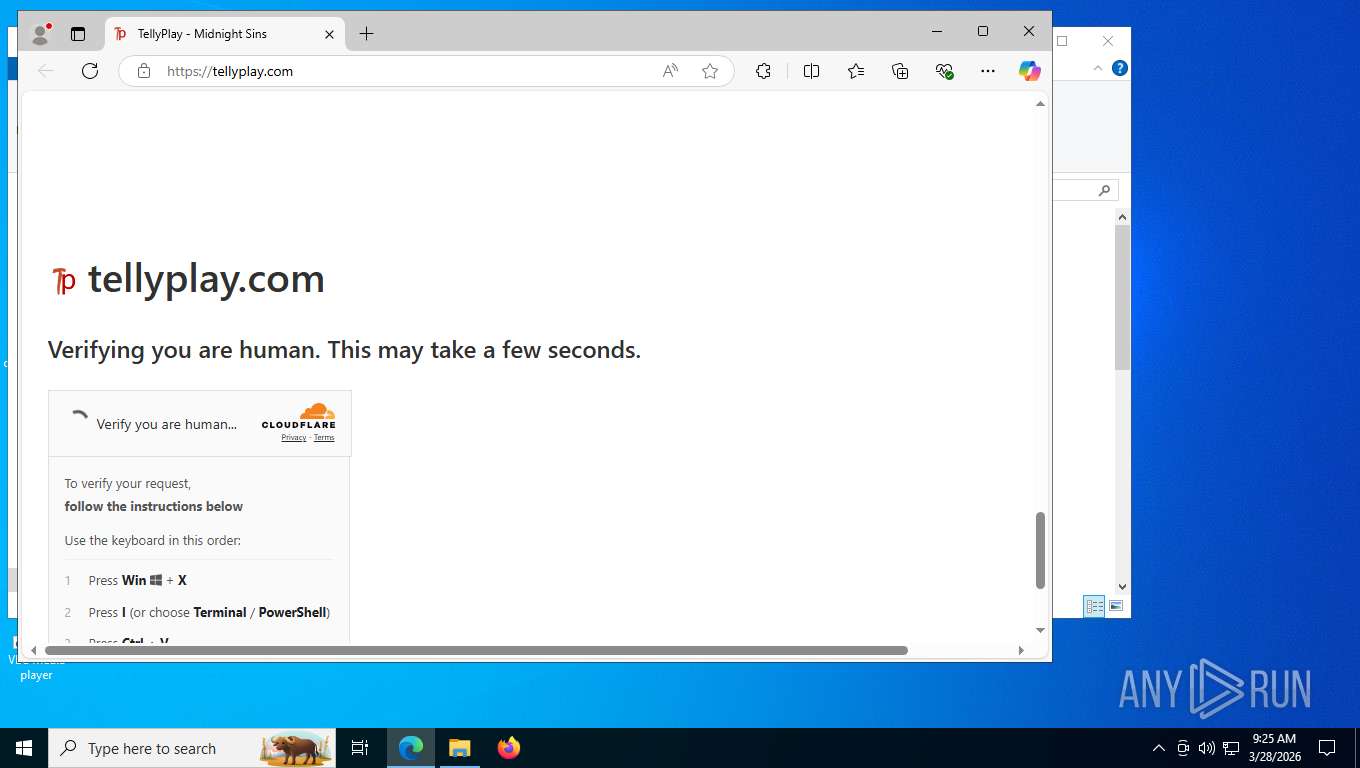Open Task View on the taskbar

(360, 748)
